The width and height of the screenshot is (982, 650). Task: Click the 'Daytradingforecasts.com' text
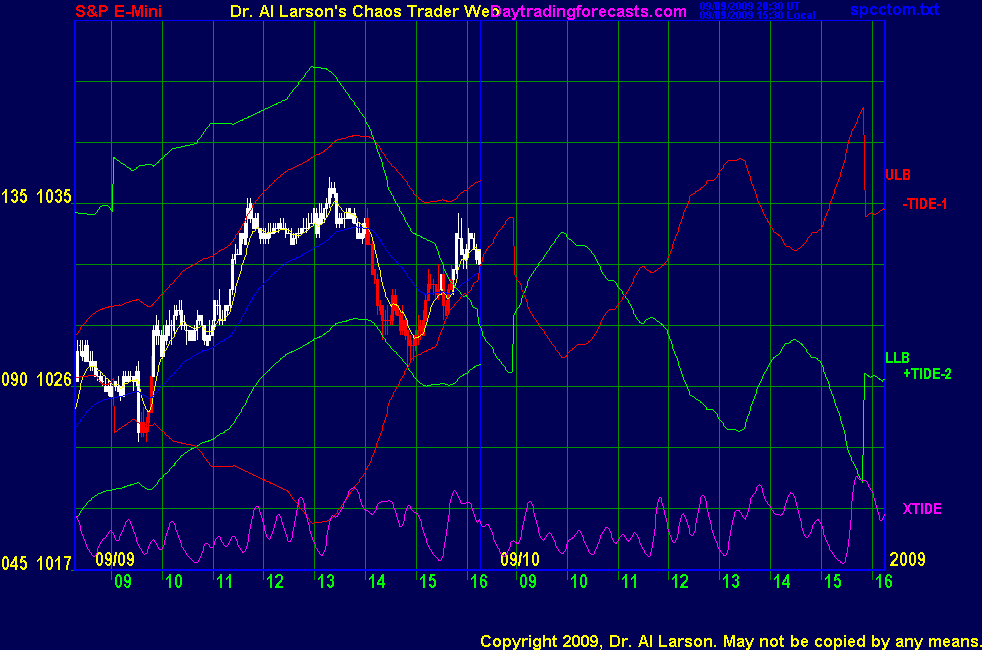[x=589, y=11]
